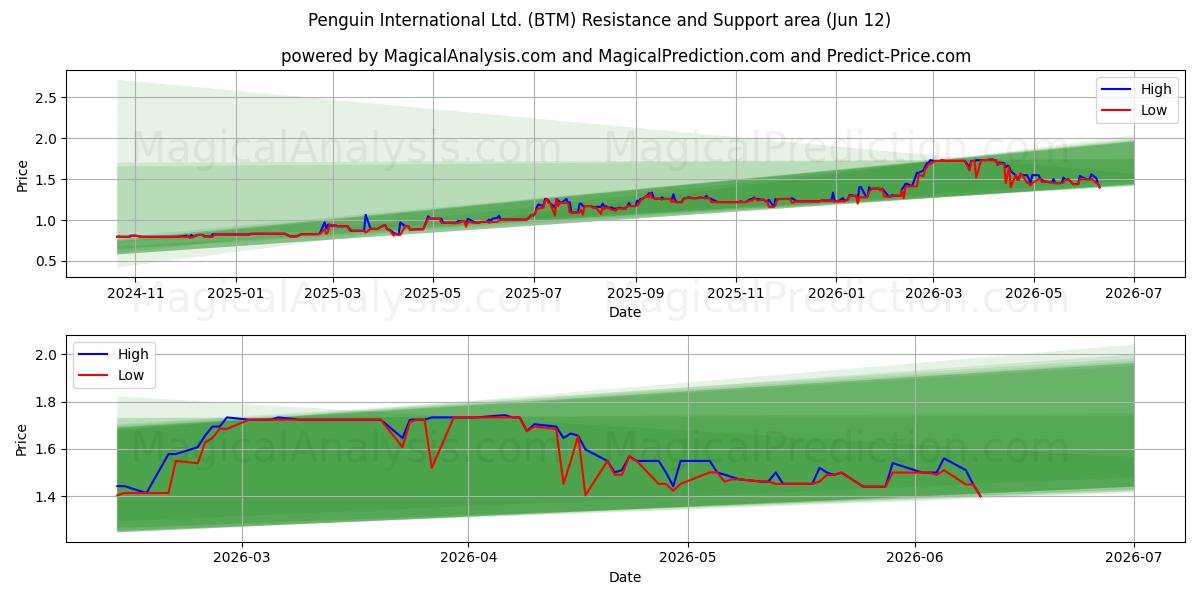The height and width of the screenshot is (600, 1200).
Task: Click the 'Date' axis label under bottom chart
Action: click(x=625, y=577)
